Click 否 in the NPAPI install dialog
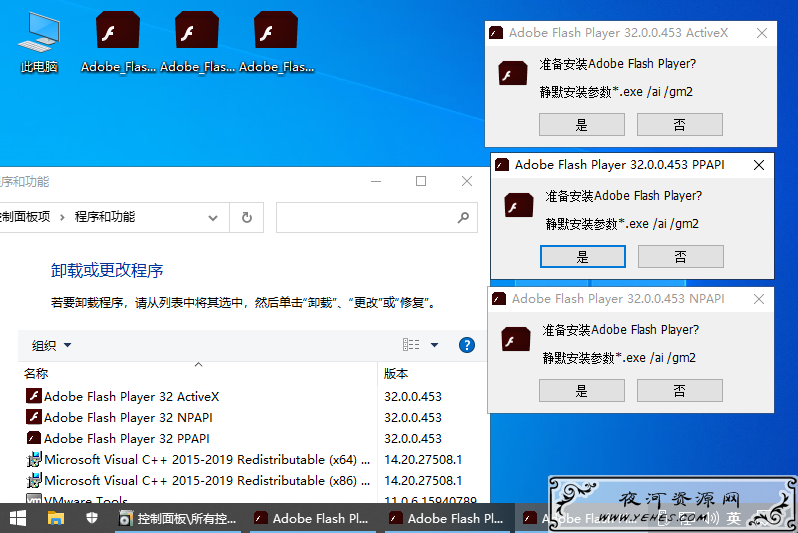The height and width of the screenshot is (533, 798). click(x=679, y=390)
